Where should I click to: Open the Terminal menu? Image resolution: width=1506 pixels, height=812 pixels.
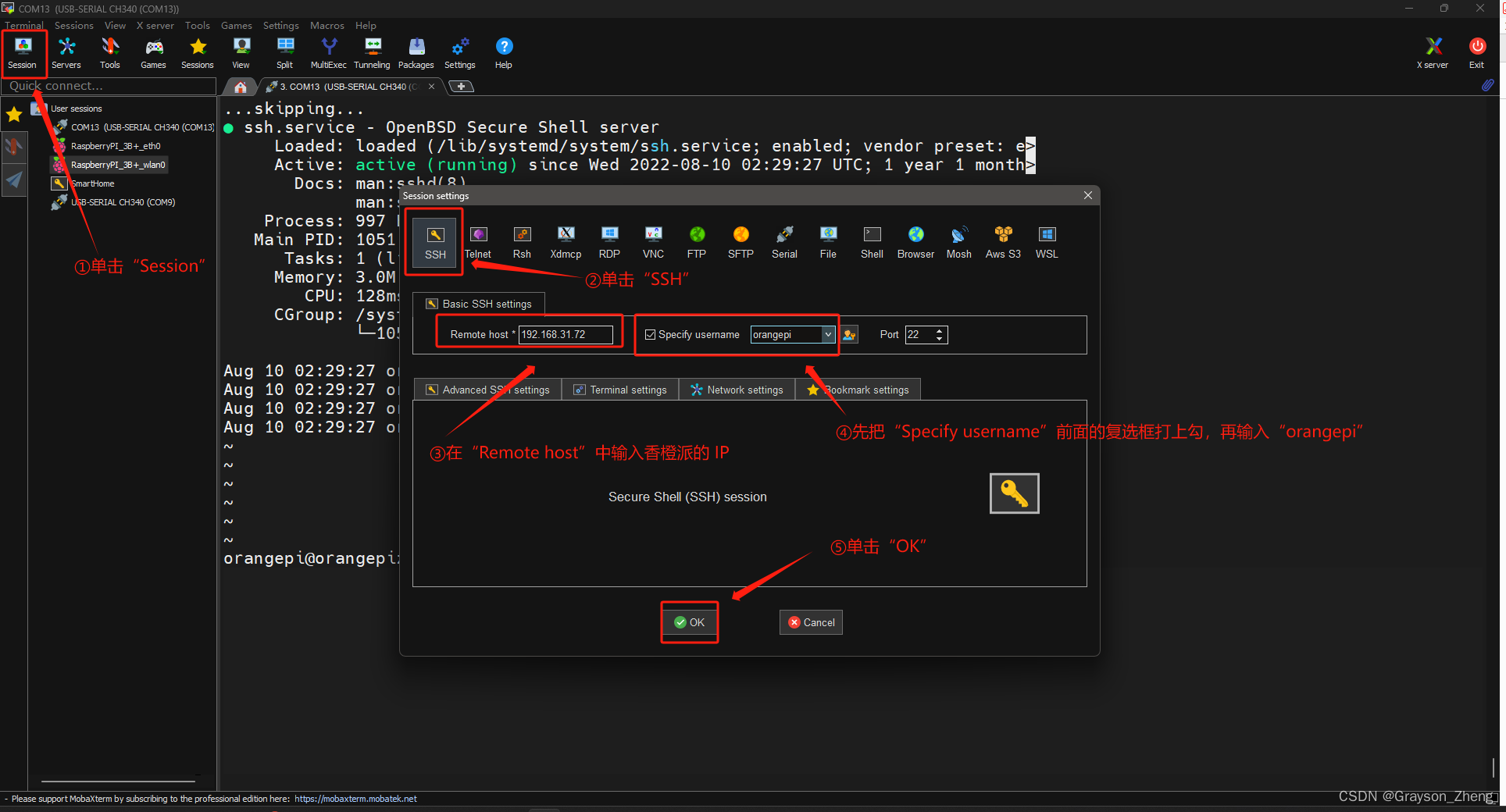coord(24,25)
